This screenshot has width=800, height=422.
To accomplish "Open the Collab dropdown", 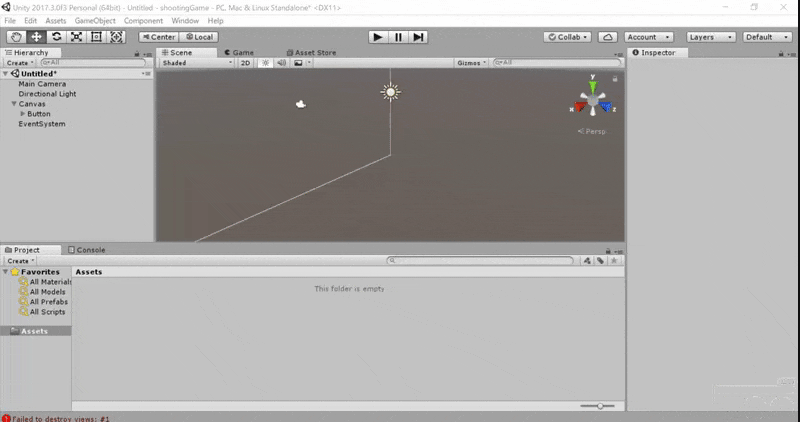I will click(x=567, y=37).
